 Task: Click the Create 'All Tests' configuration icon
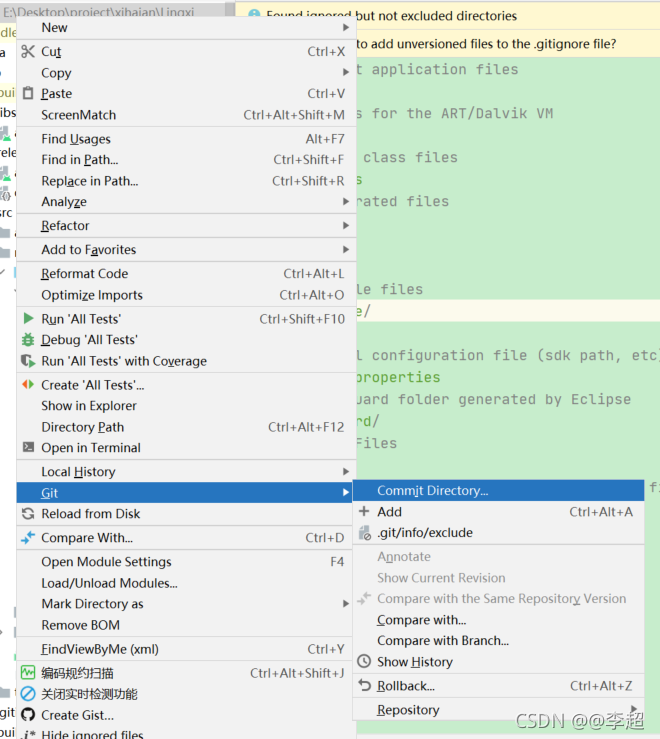pyautogui.click(x=28, y=385)
